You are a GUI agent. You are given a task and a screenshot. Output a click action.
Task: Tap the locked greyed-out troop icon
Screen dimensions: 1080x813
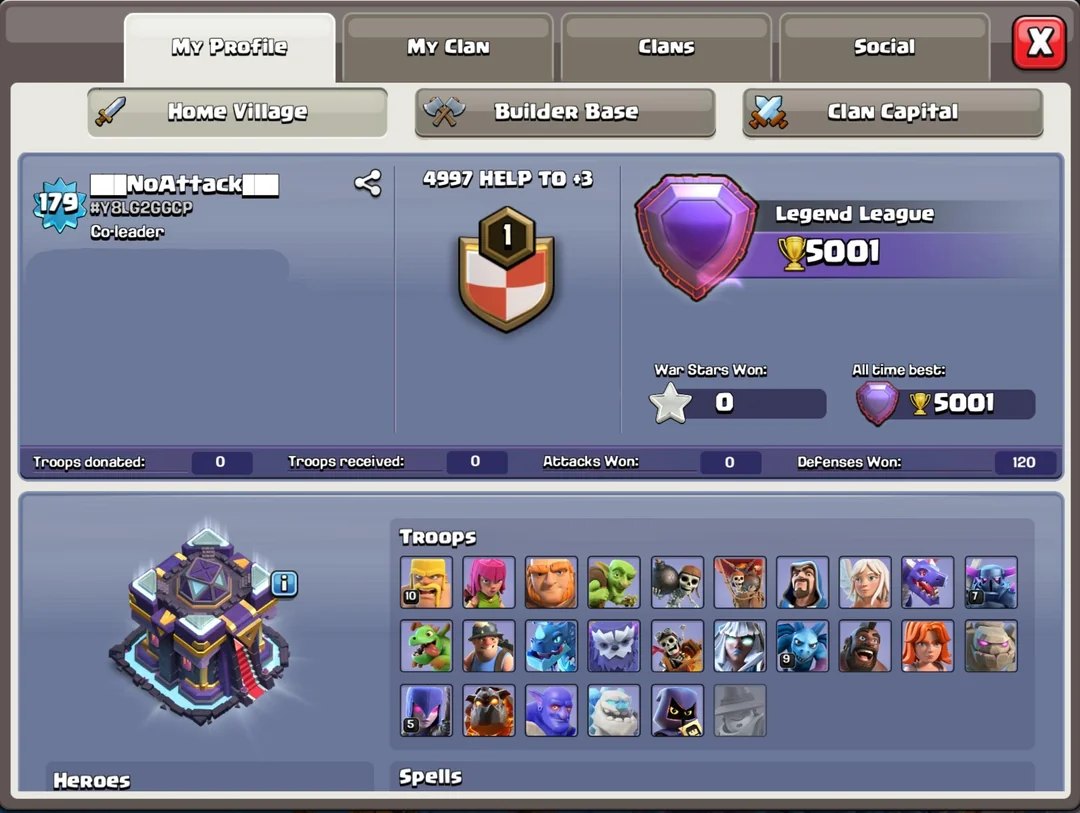click(x=740, y=710)
